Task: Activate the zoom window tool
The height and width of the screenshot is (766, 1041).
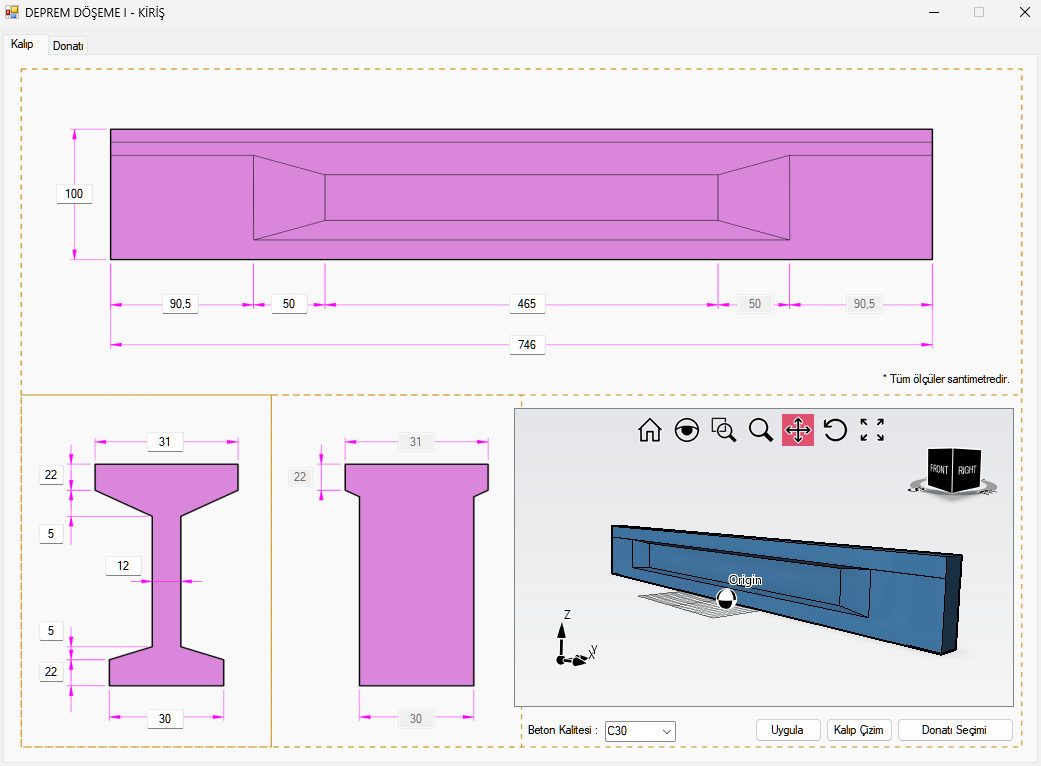Action: [724, 430]
